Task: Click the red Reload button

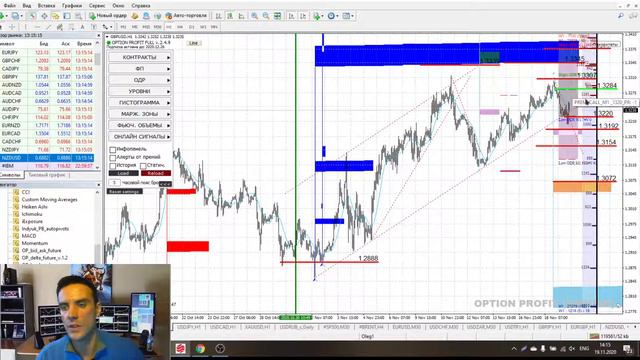Action: [x=156, y=173]
